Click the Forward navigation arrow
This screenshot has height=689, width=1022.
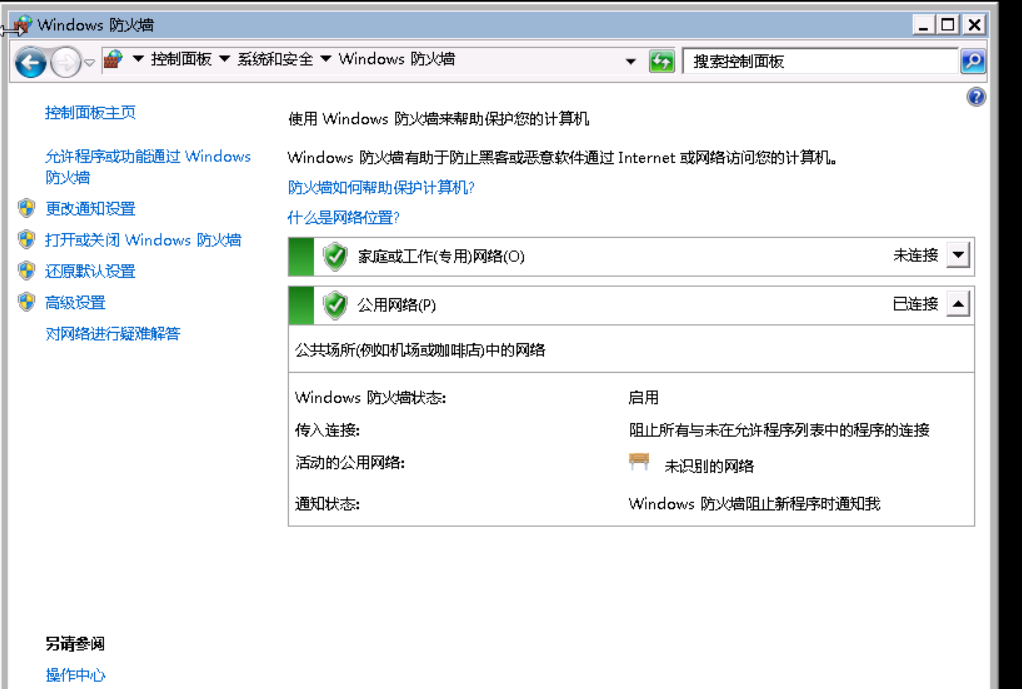[x=65, y=63]
